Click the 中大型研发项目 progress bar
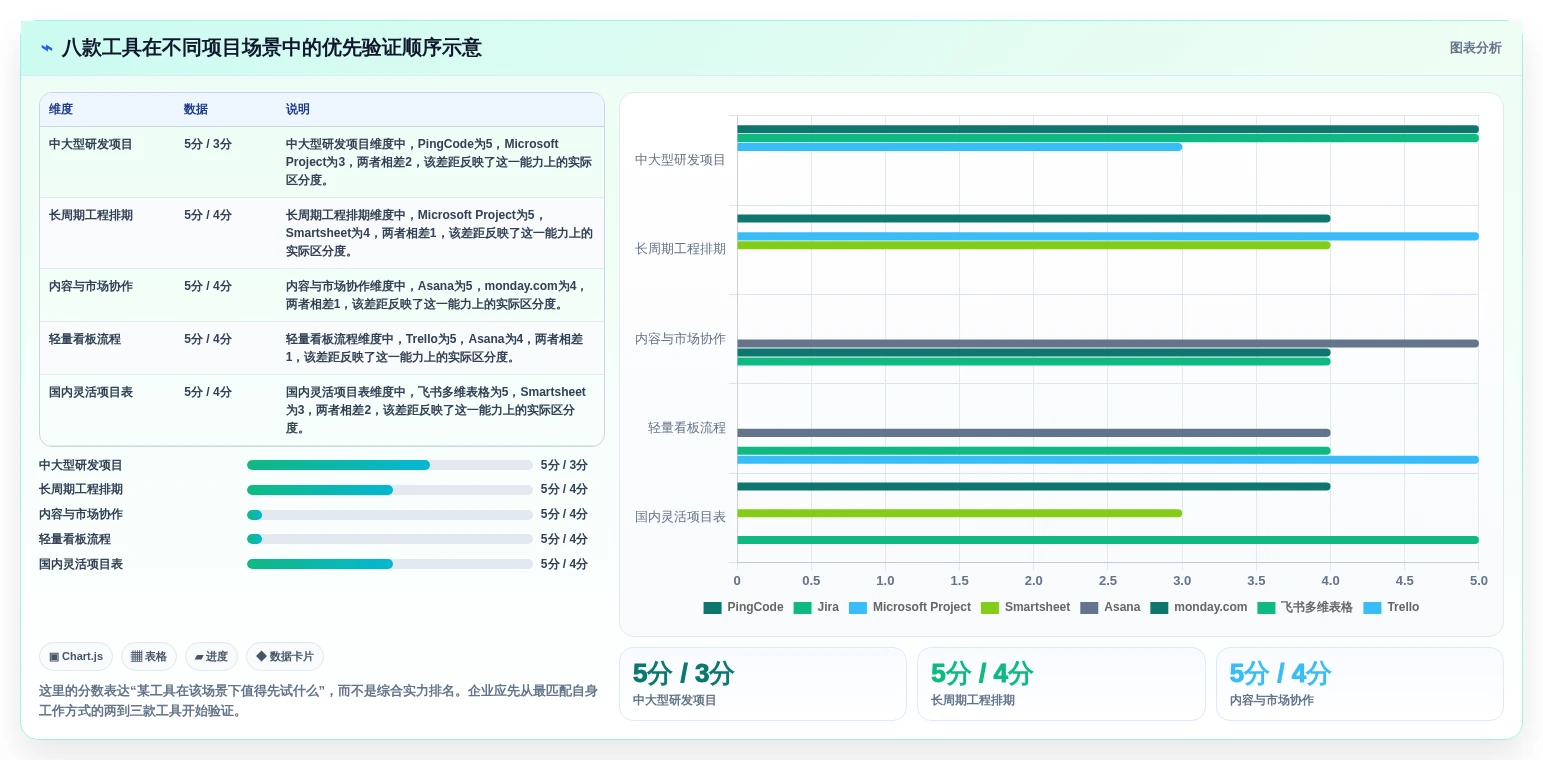1543x760 pixels. (389, 465)
